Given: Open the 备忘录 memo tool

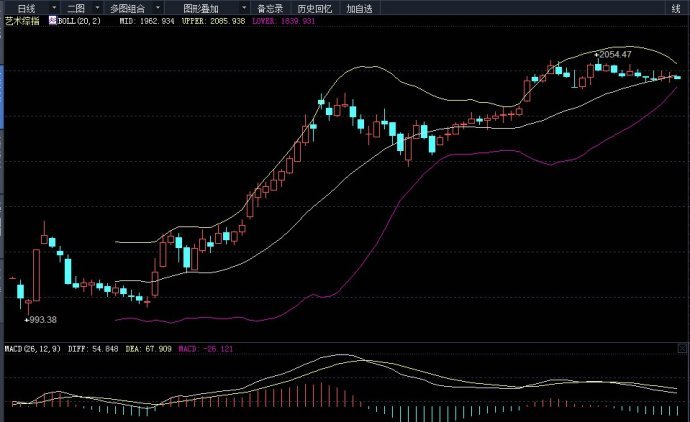Looking at the screenshot, I should [269, 7].
